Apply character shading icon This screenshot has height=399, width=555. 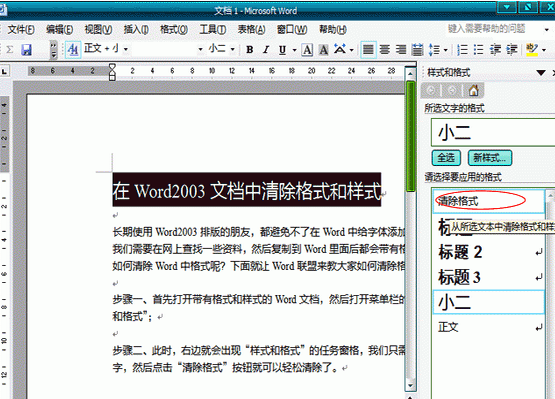[323, 50]
